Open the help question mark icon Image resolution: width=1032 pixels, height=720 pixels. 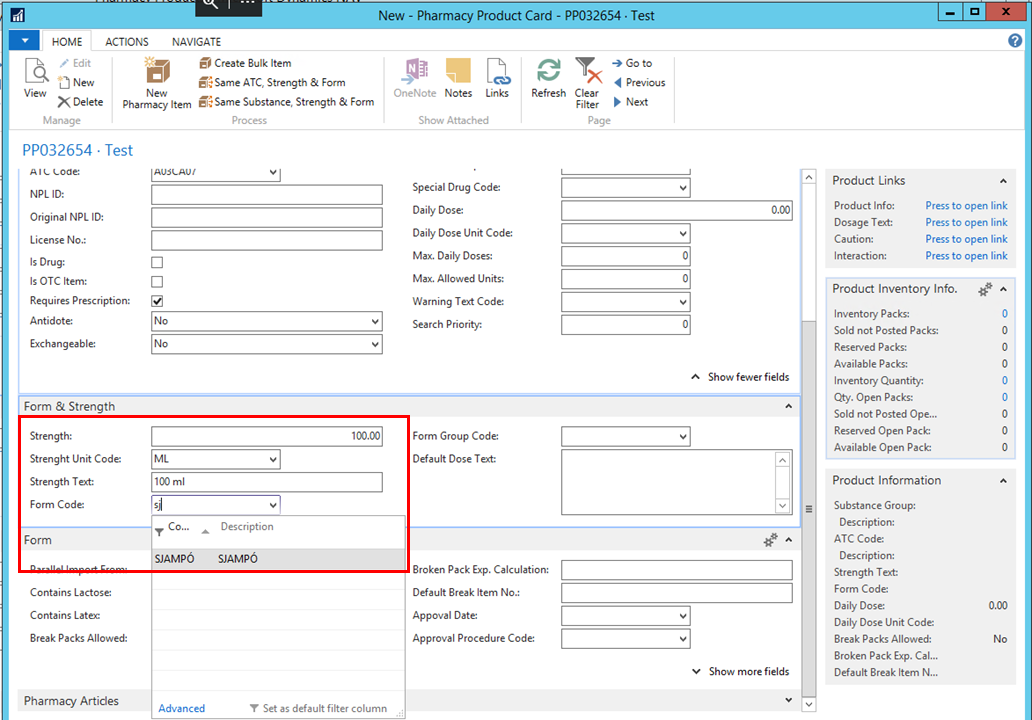pyautogui.click(x=1015, y=41)
